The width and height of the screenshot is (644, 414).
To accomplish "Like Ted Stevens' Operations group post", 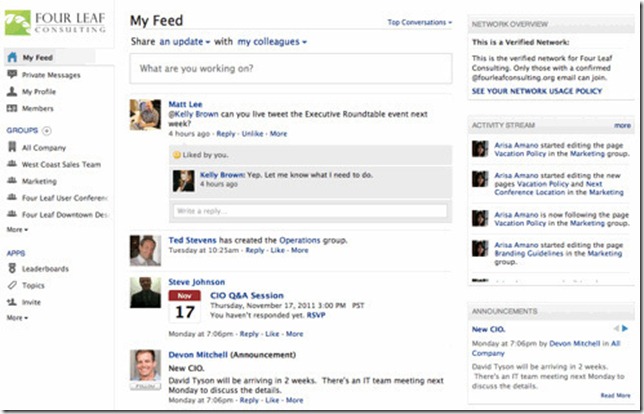I will coord(279,251).
